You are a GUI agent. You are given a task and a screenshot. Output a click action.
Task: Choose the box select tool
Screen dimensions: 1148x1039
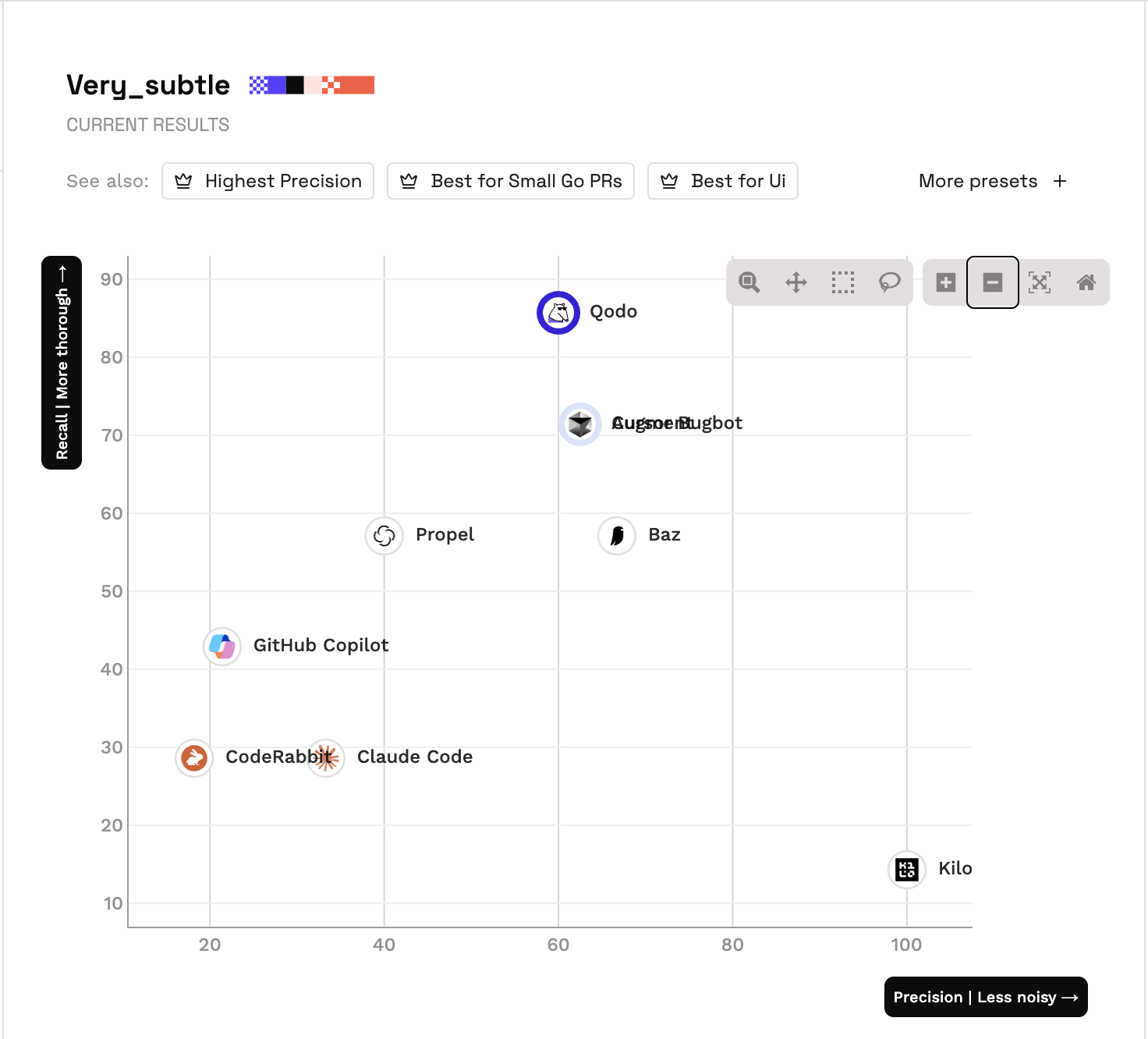[843, 282]
